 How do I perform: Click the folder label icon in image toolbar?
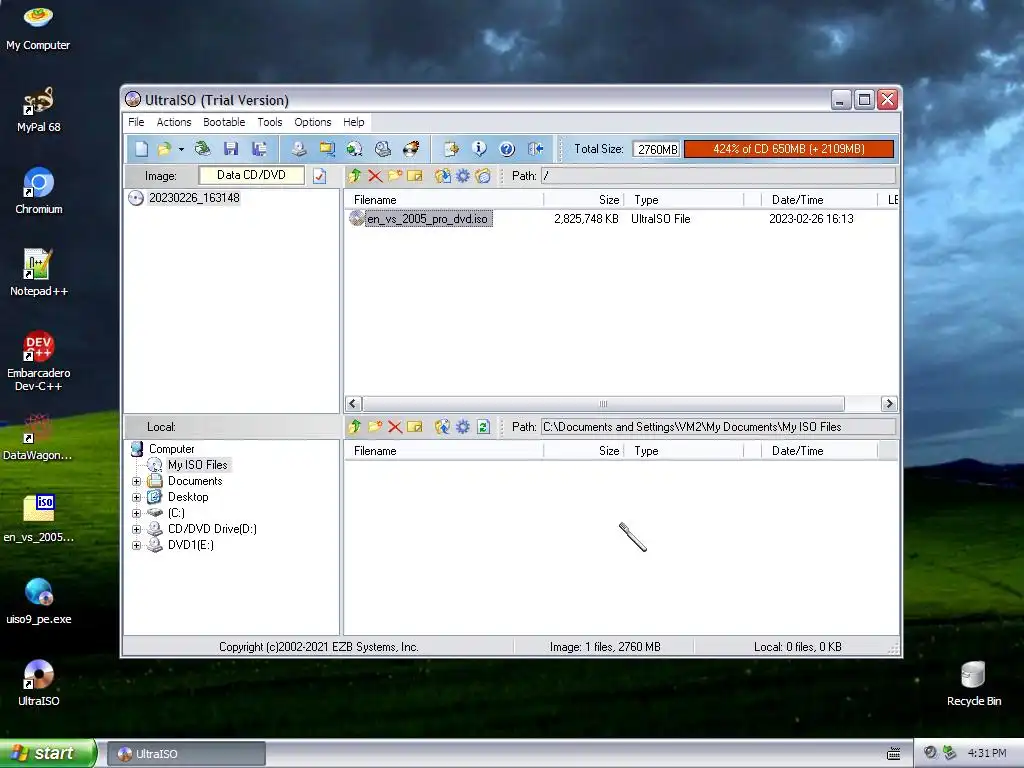(x=483, y=176)
